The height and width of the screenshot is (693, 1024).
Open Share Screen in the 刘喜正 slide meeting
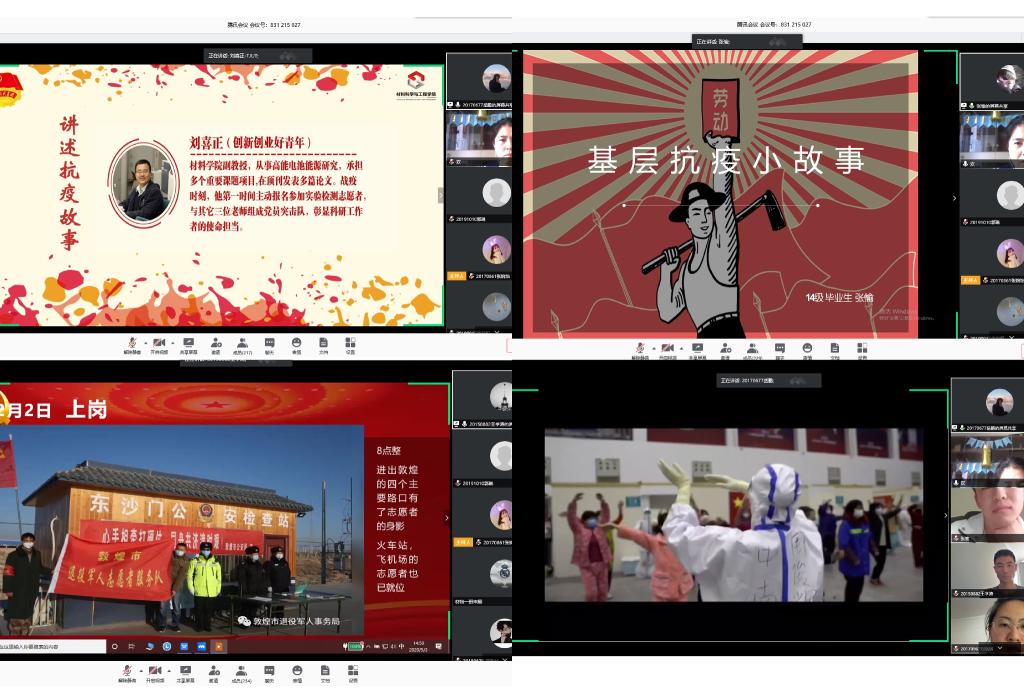coord(188,346)
